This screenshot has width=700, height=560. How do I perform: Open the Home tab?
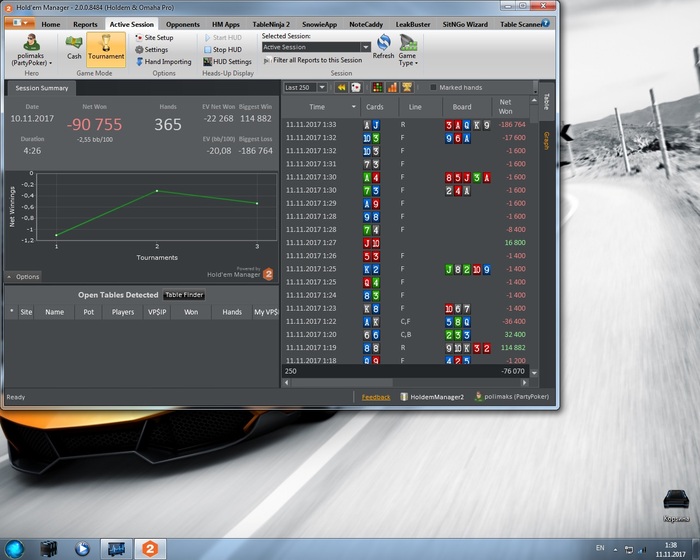[50, 24]
